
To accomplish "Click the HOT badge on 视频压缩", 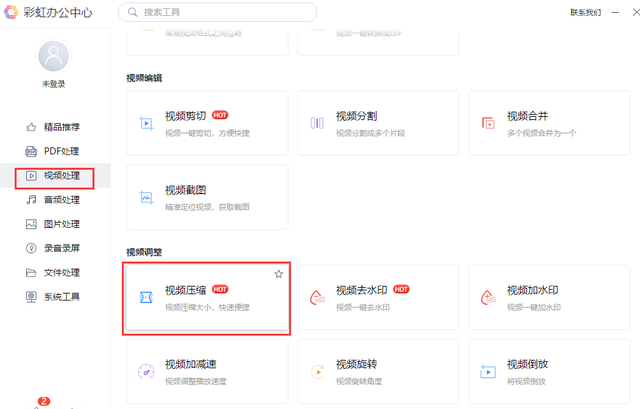I will point(220,289).
